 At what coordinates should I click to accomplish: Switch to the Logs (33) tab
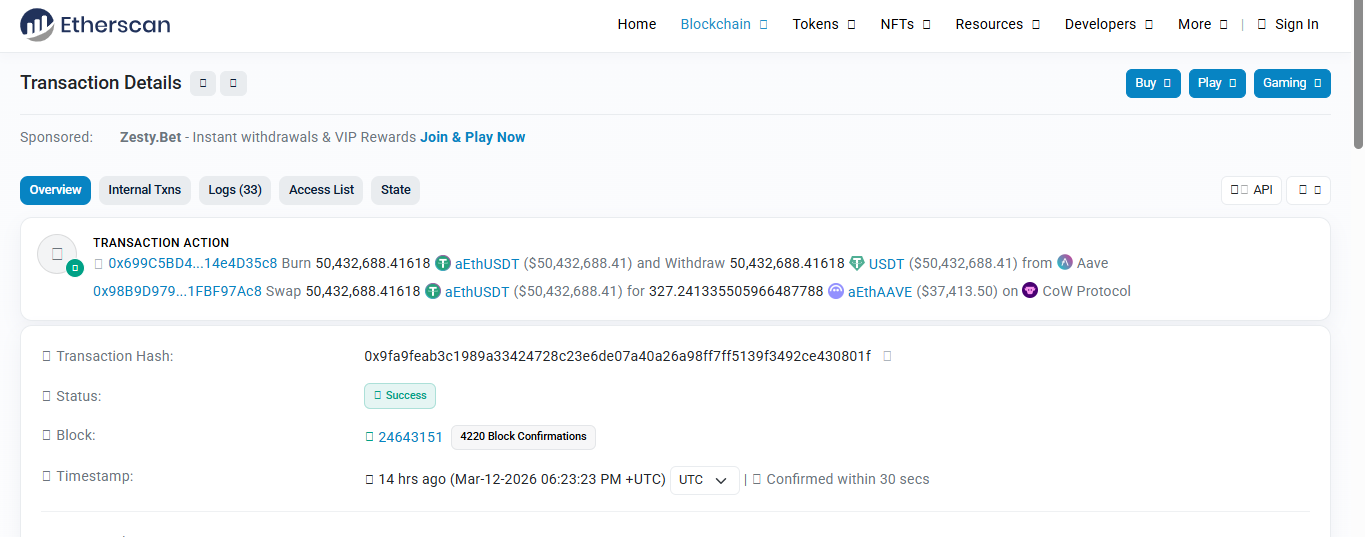click(235, 190)
